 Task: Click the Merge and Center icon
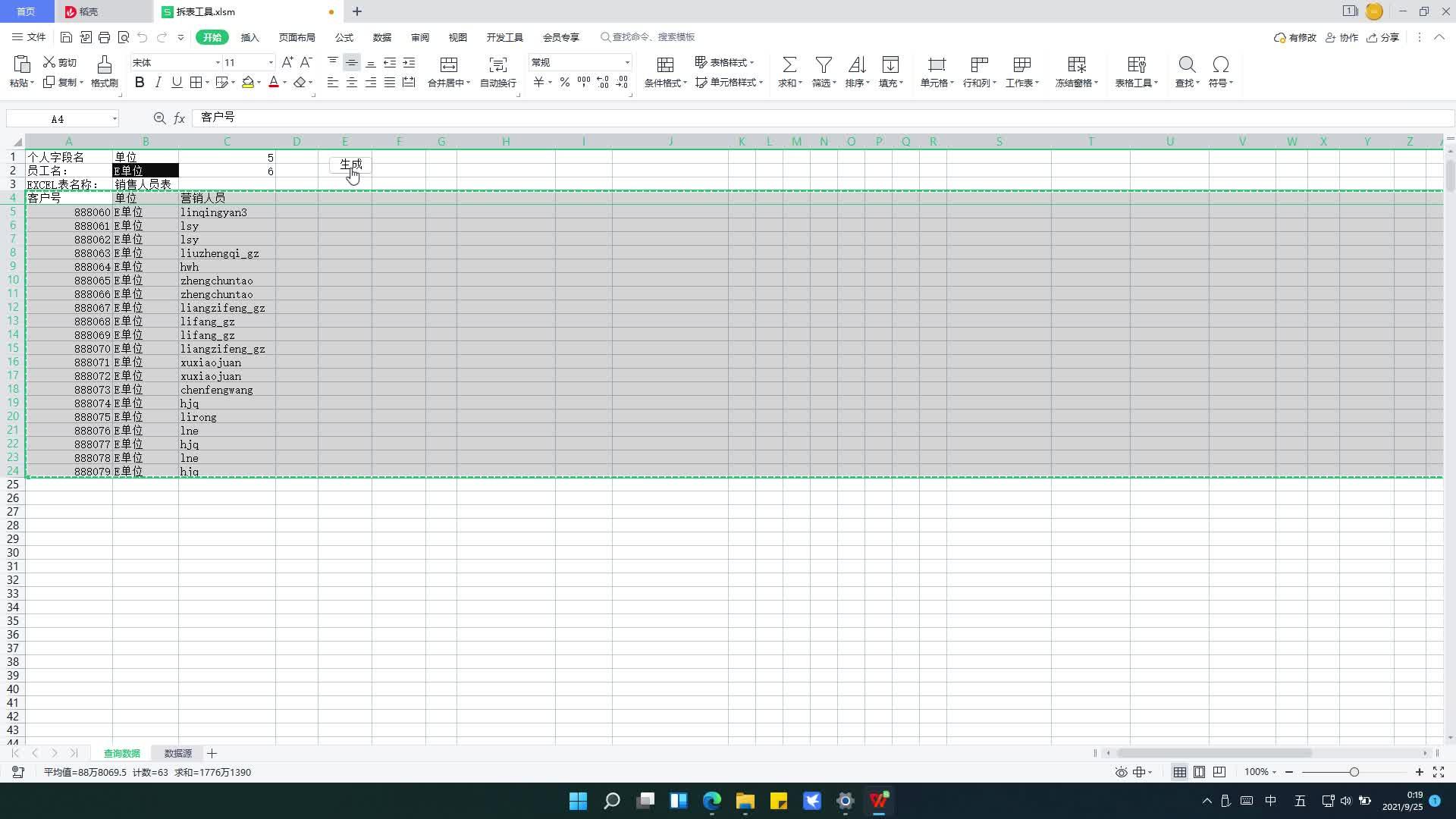click(449, 64)
